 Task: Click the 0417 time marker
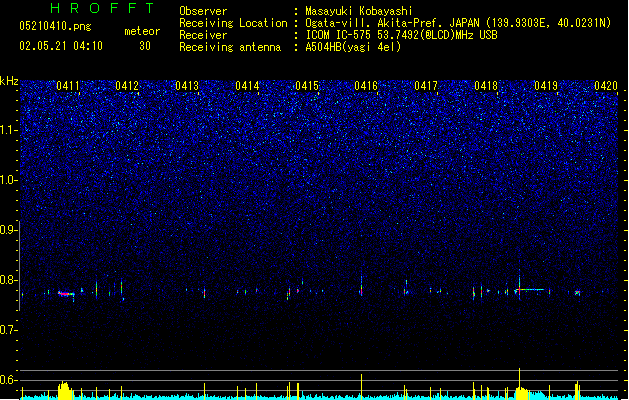point(426,86)
